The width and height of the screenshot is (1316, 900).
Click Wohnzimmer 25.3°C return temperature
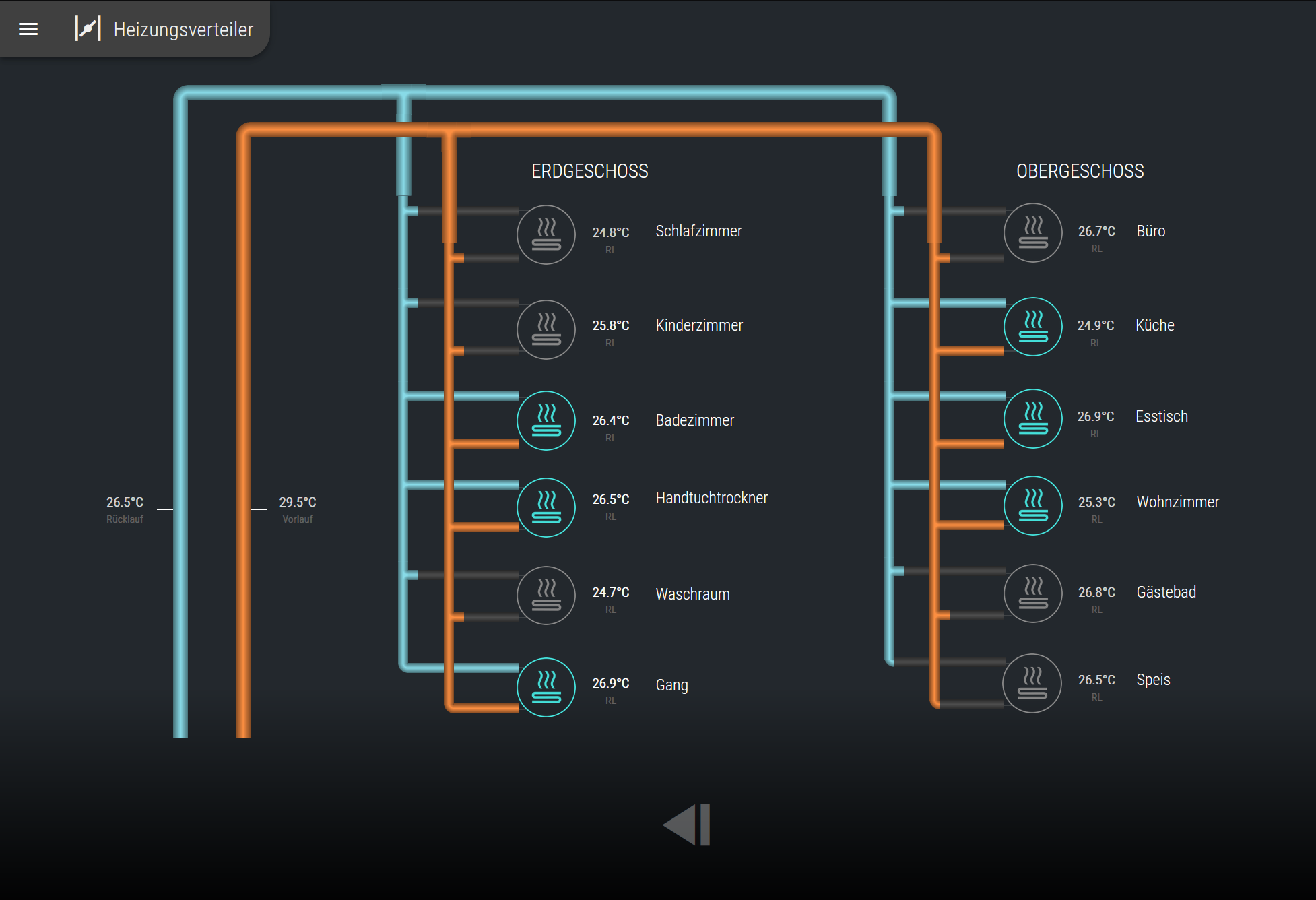[x=1096, y=502]
